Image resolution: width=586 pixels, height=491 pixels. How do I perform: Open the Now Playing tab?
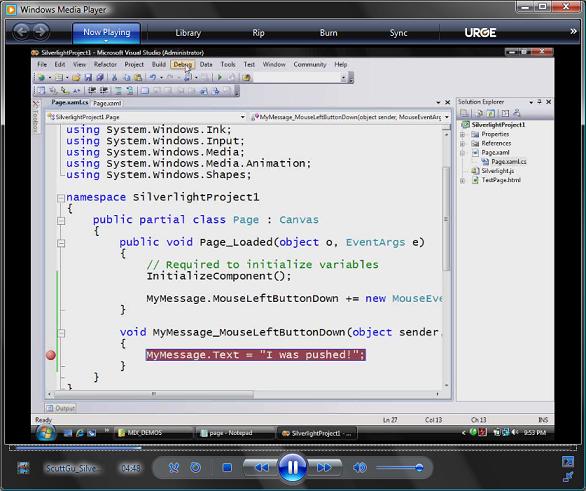pos(107,33)
